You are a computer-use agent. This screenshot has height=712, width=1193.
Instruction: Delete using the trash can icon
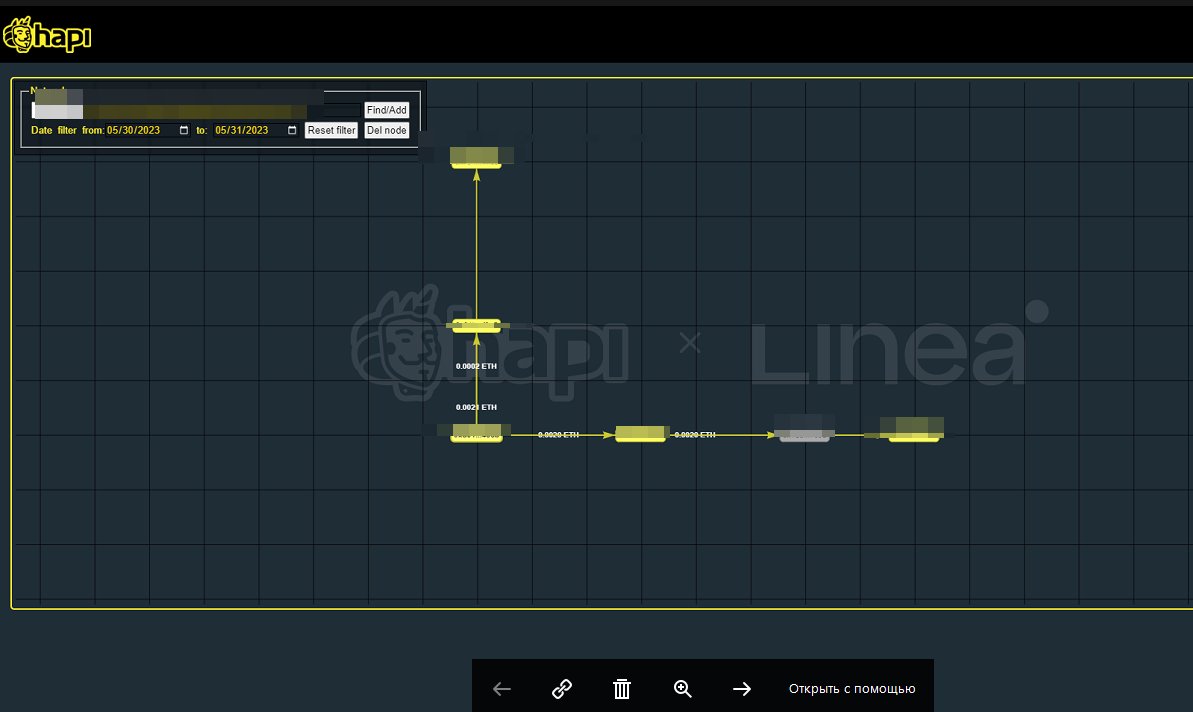tap(622, 689)
